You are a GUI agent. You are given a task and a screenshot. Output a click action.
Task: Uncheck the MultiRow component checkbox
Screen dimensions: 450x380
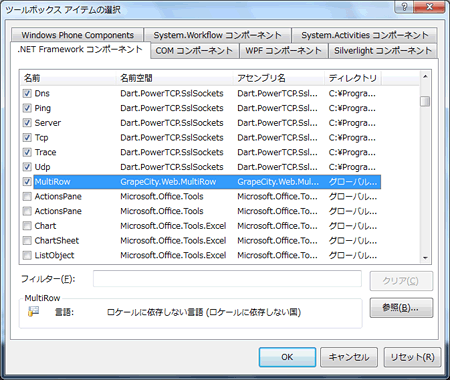pos(27,182)
